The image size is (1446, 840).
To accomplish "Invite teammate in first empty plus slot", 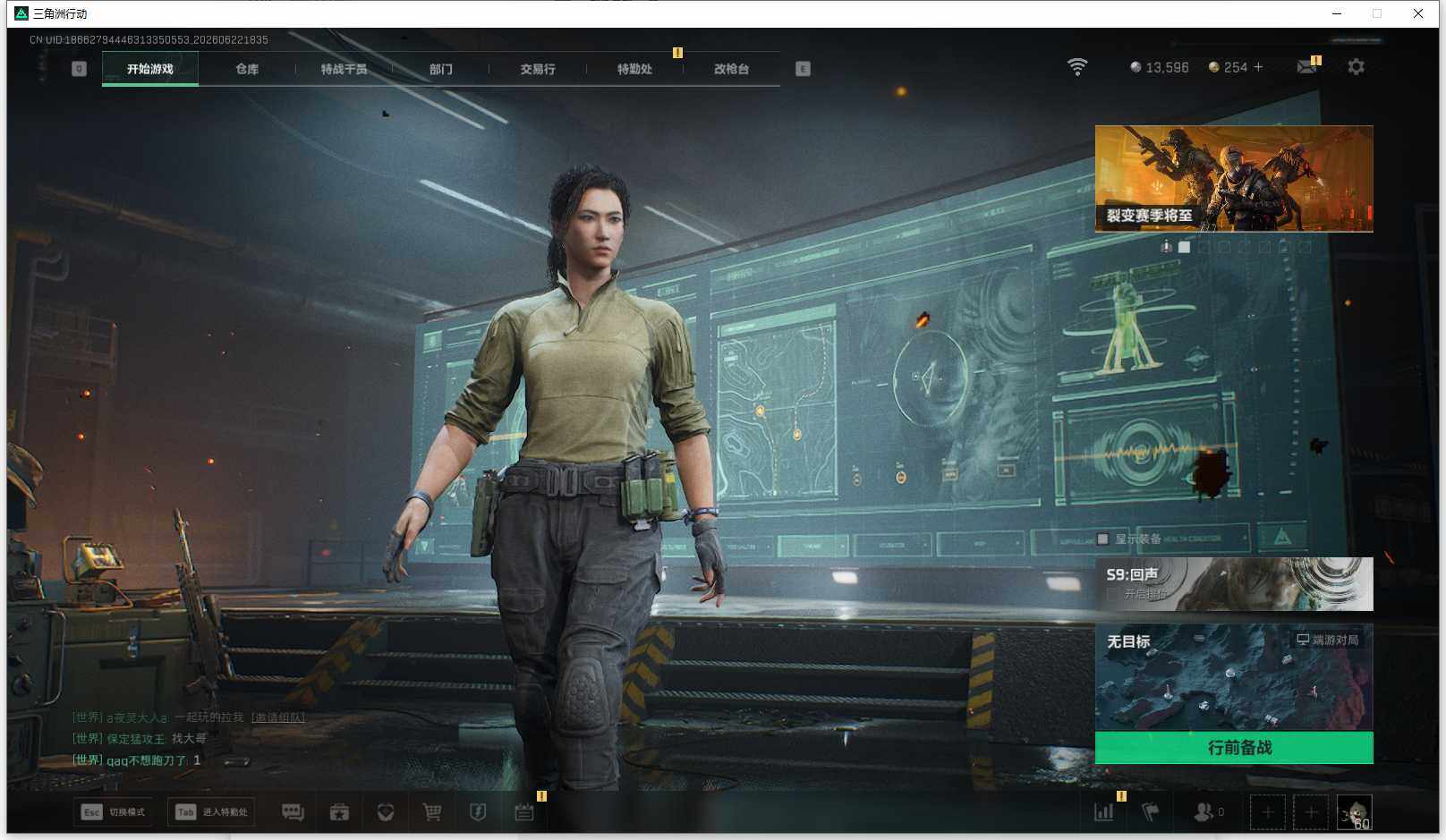I will pyautogui.click(x=1267, y=812).
